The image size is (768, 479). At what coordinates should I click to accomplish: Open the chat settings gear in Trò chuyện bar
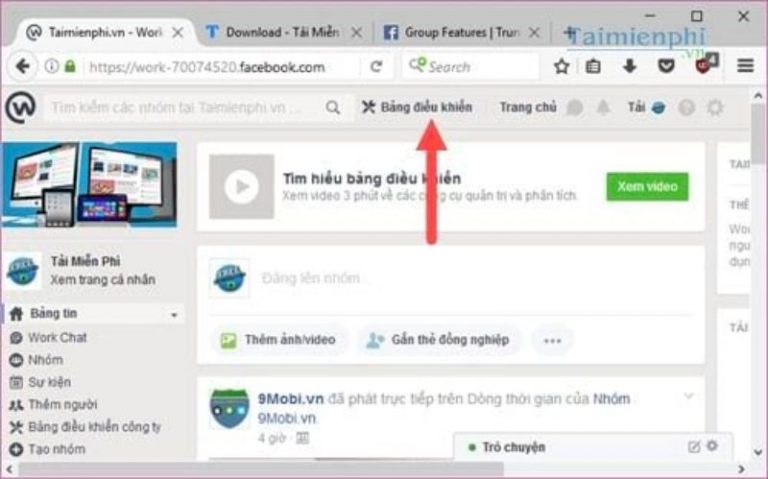point(713,446)
